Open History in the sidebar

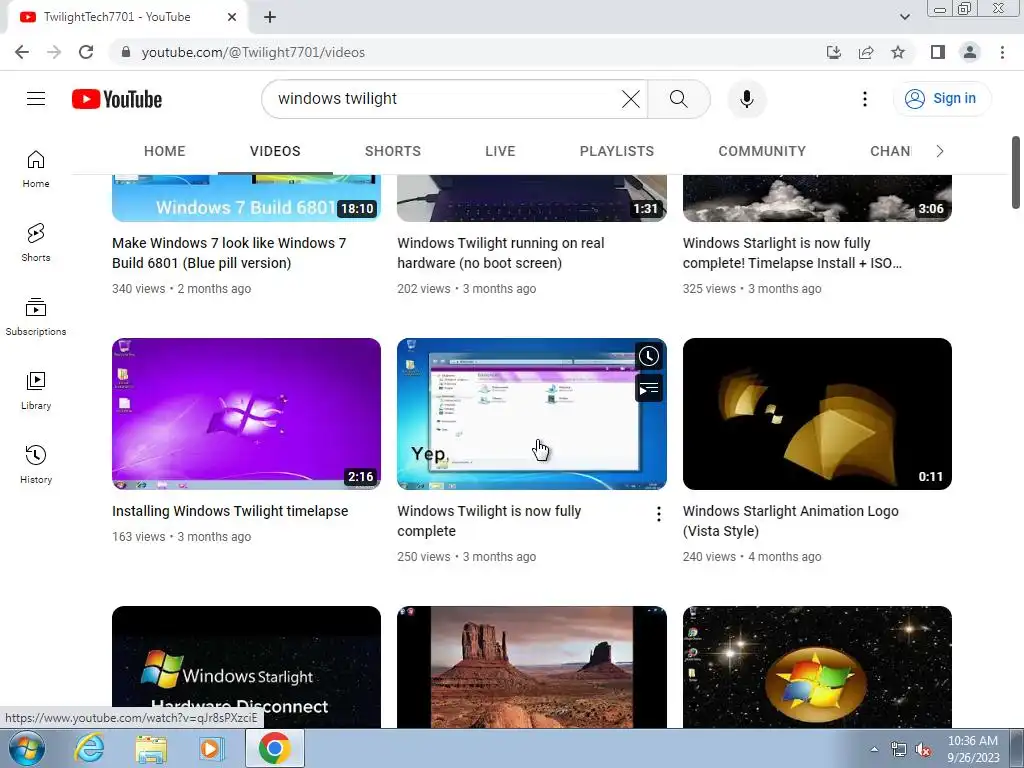[36, 464]
